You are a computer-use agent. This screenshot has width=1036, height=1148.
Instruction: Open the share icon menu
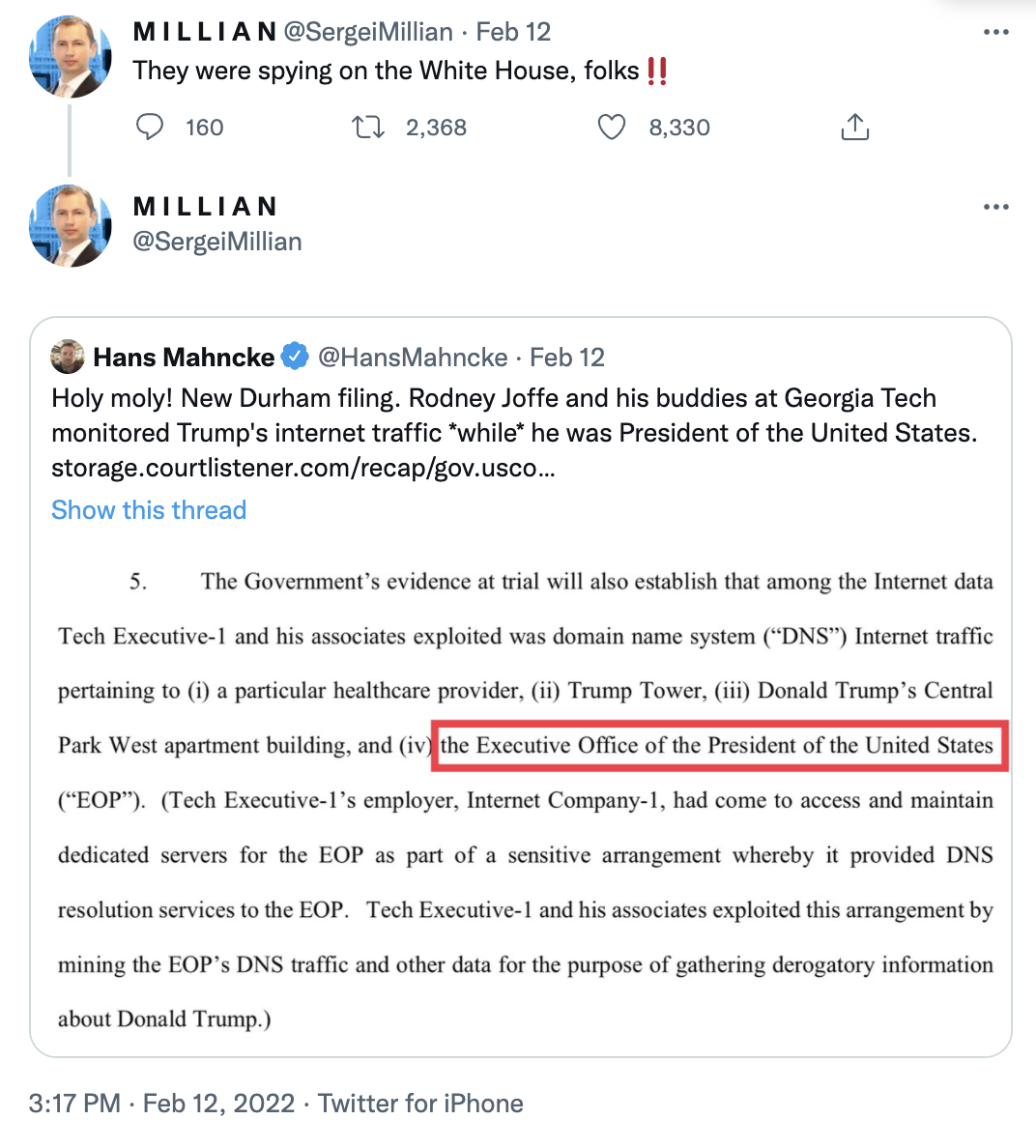click(854, 127)
